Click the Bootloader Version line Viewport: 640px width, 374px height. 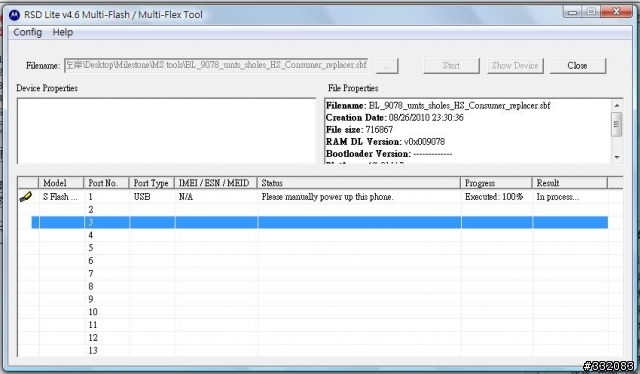389,154
